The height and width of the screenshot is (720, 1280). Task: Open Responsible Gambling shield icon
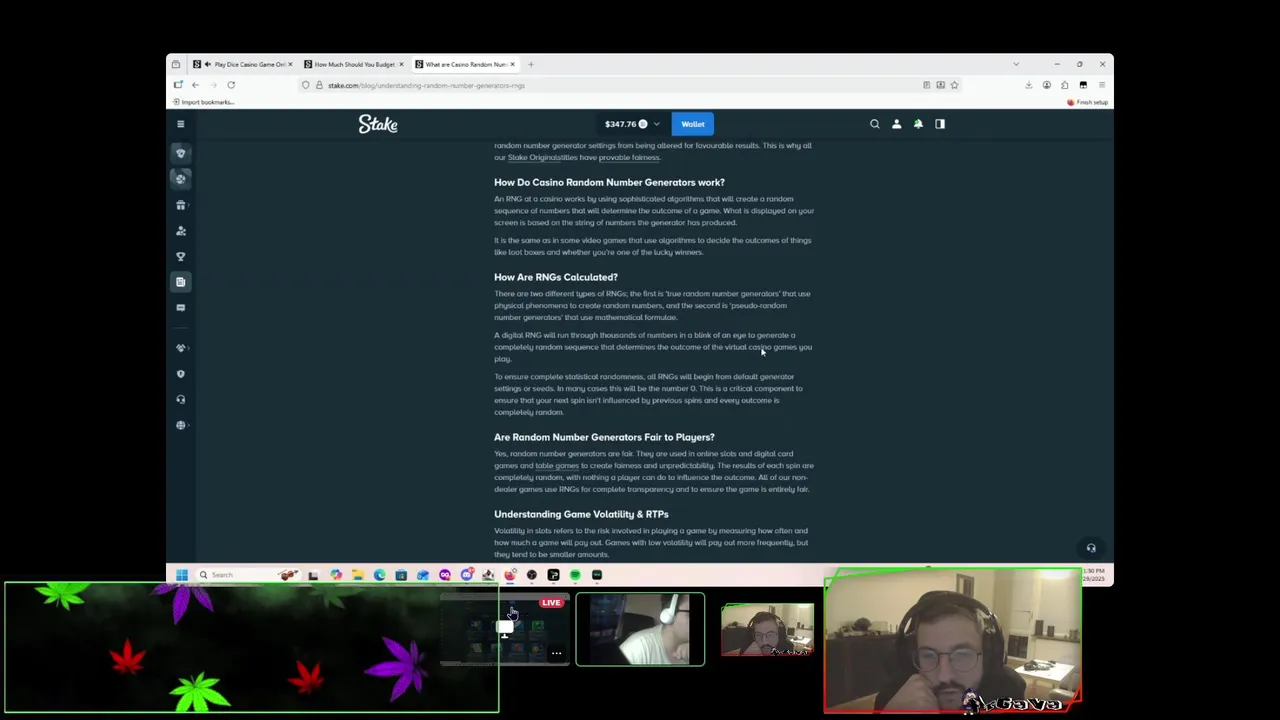click(x=181, y=374)
